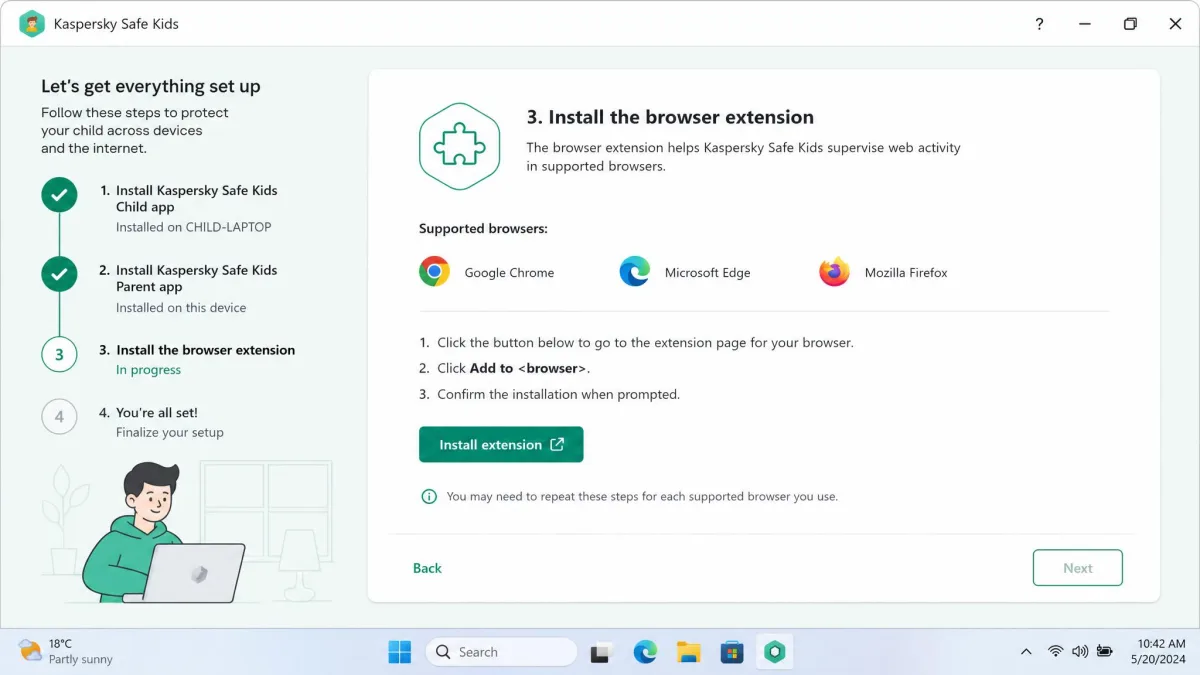Show hidden system tray icons chevron
This screenshot has height=675, width=1200.
[1026, 652]
